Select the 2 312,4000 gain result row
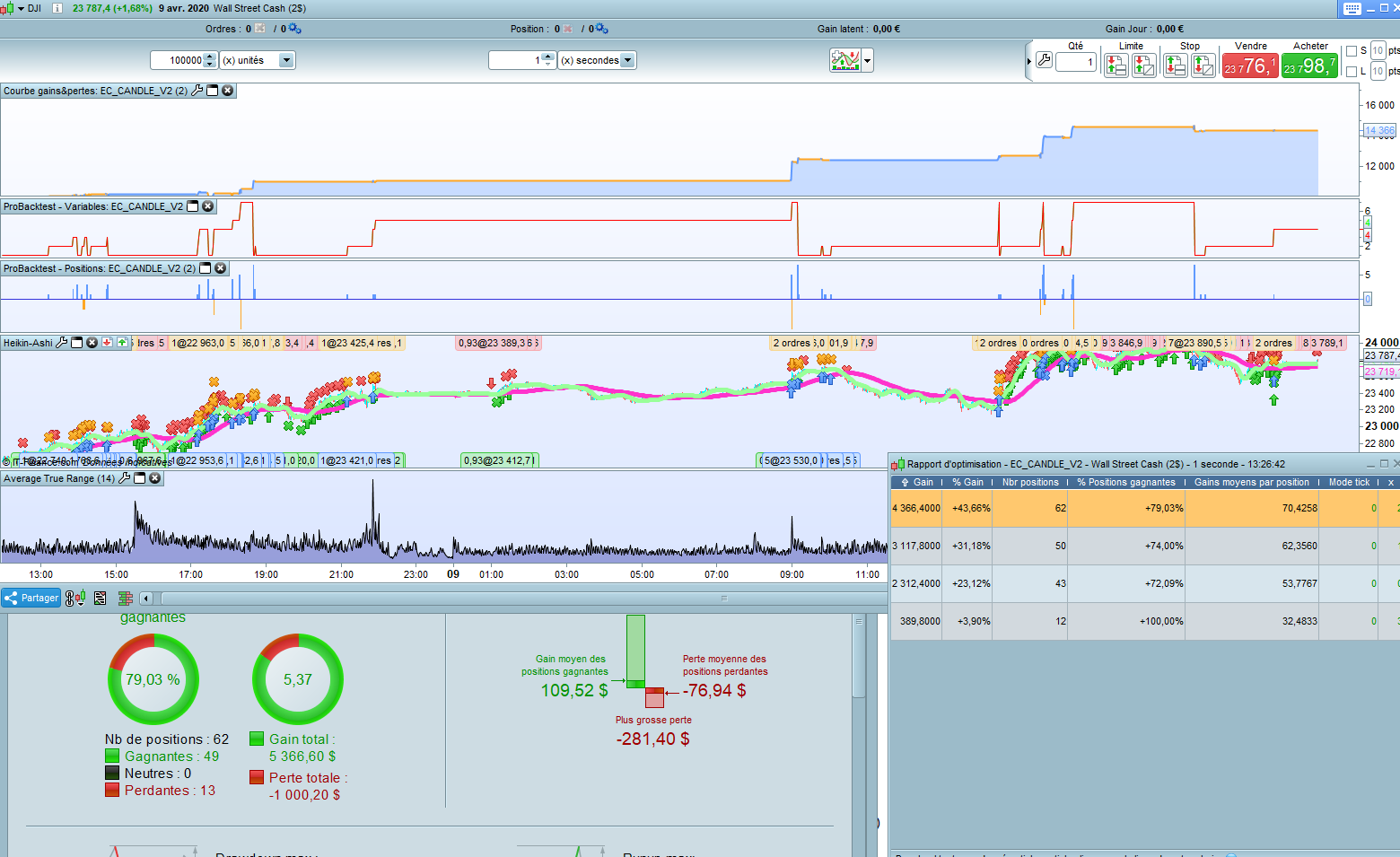The image size is (1400, 857). tap(1145, 583)
